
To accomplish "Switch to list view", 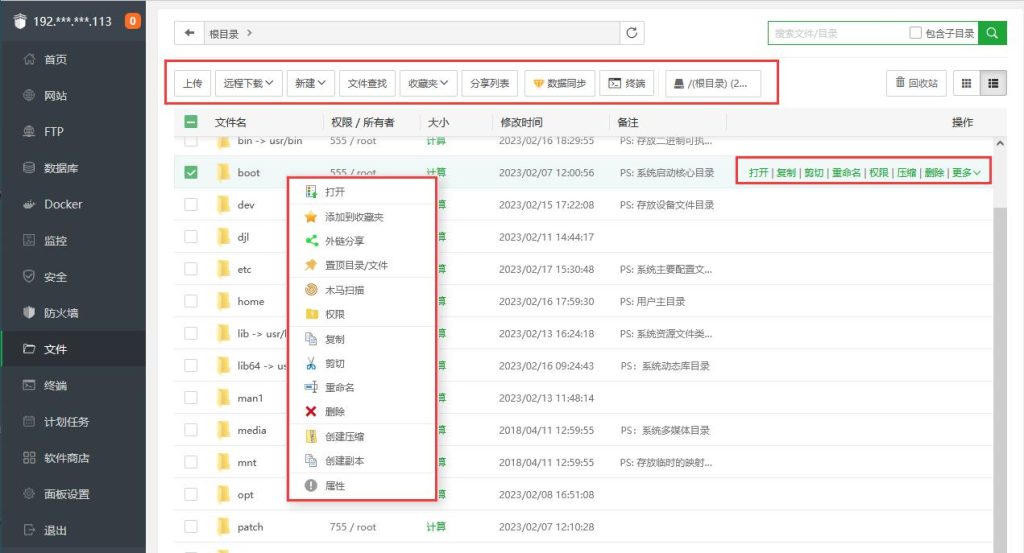I will [x=993, y=83].
